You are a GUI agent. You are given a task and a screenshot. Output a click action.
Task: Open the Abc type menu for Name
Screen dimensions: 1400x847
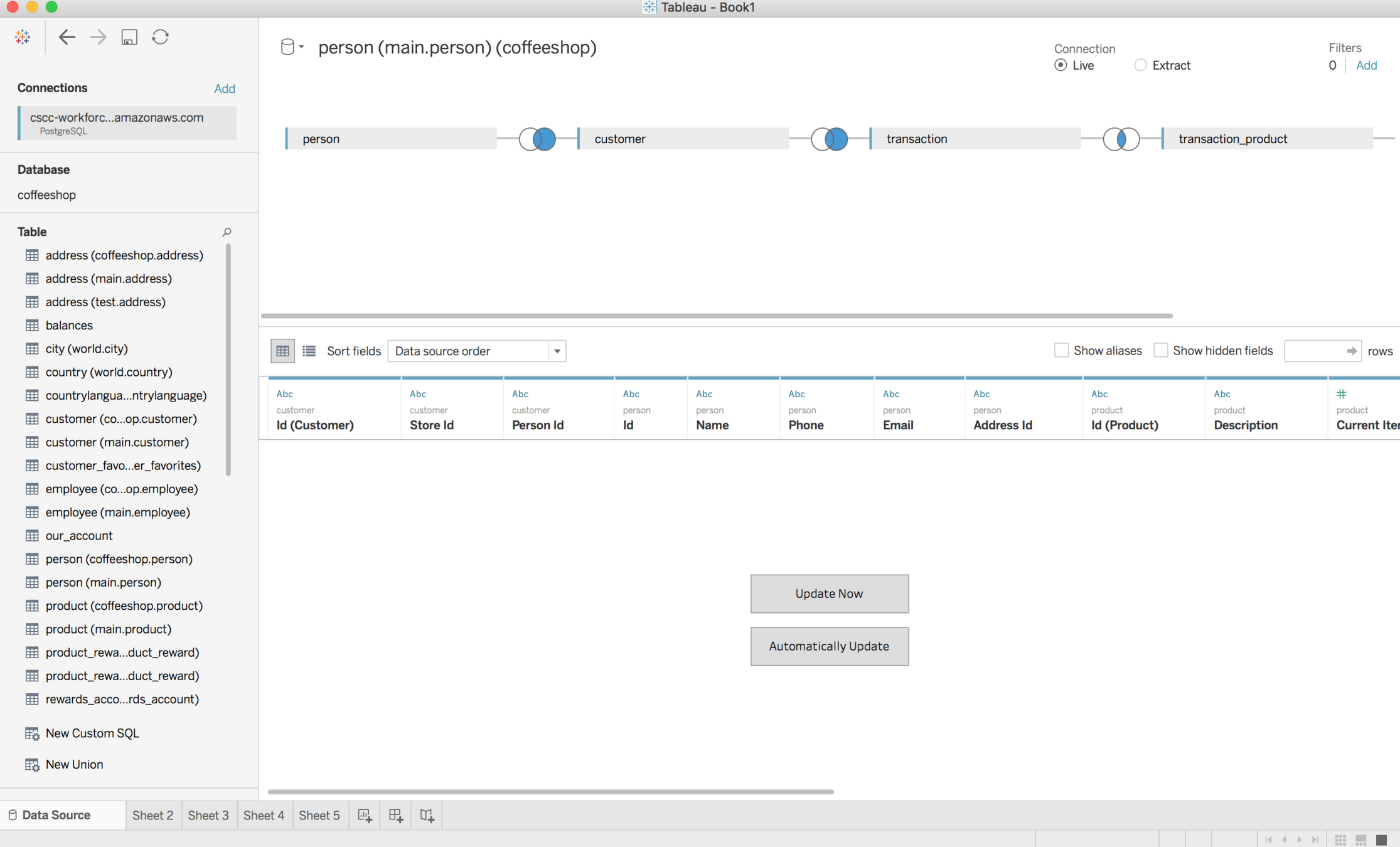click(x=703, y=394)
